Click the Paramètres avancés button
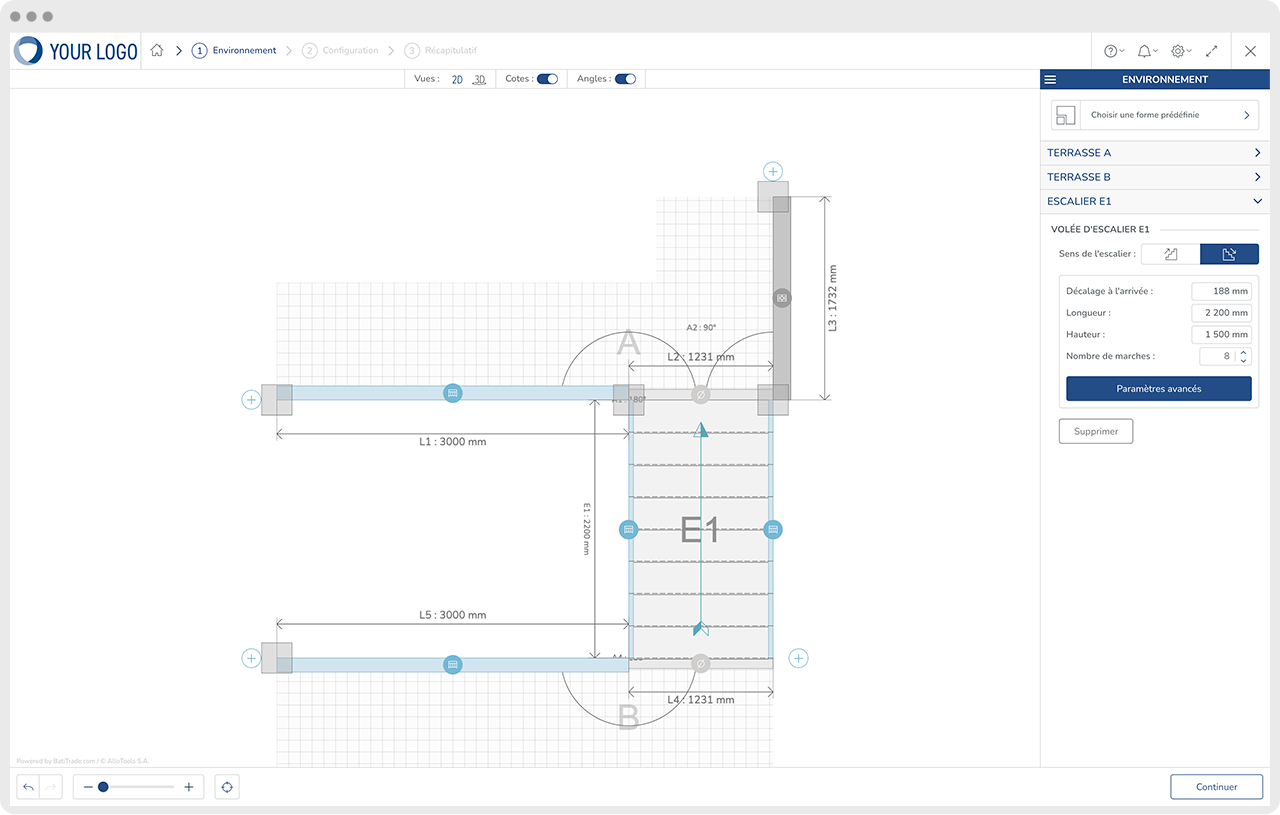Image resolution: width=1280 pixels, height=815 pixels. [x=1158, y=389]
